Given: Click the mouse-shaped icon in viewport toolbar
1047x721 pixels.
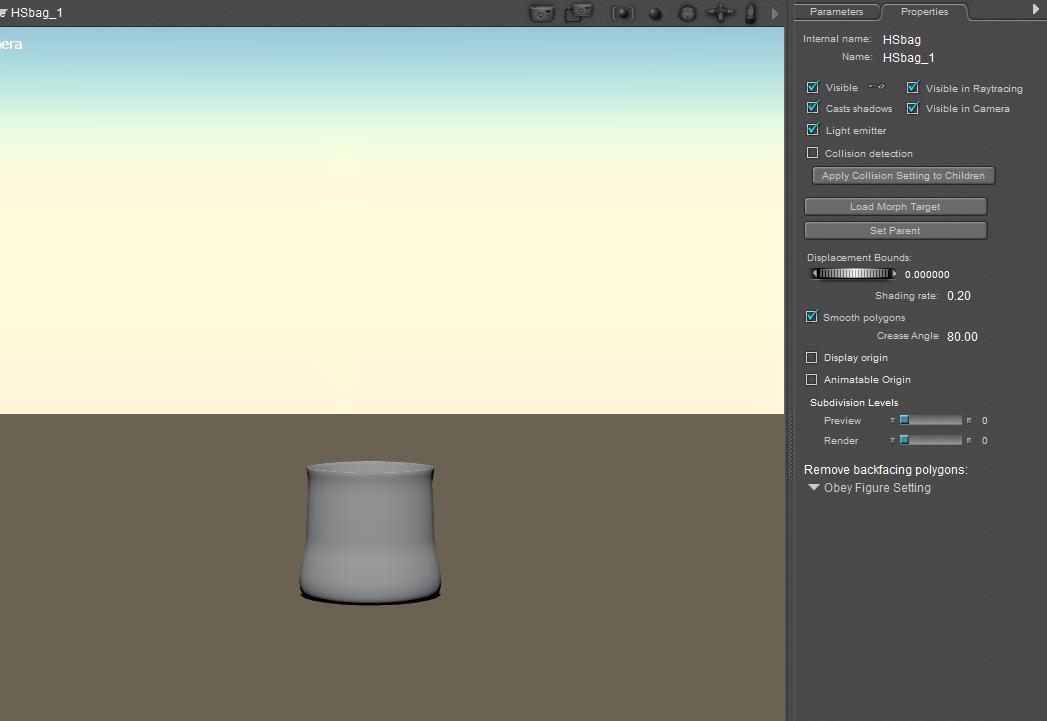Looking at the screenshot, I should click(750, 14).
